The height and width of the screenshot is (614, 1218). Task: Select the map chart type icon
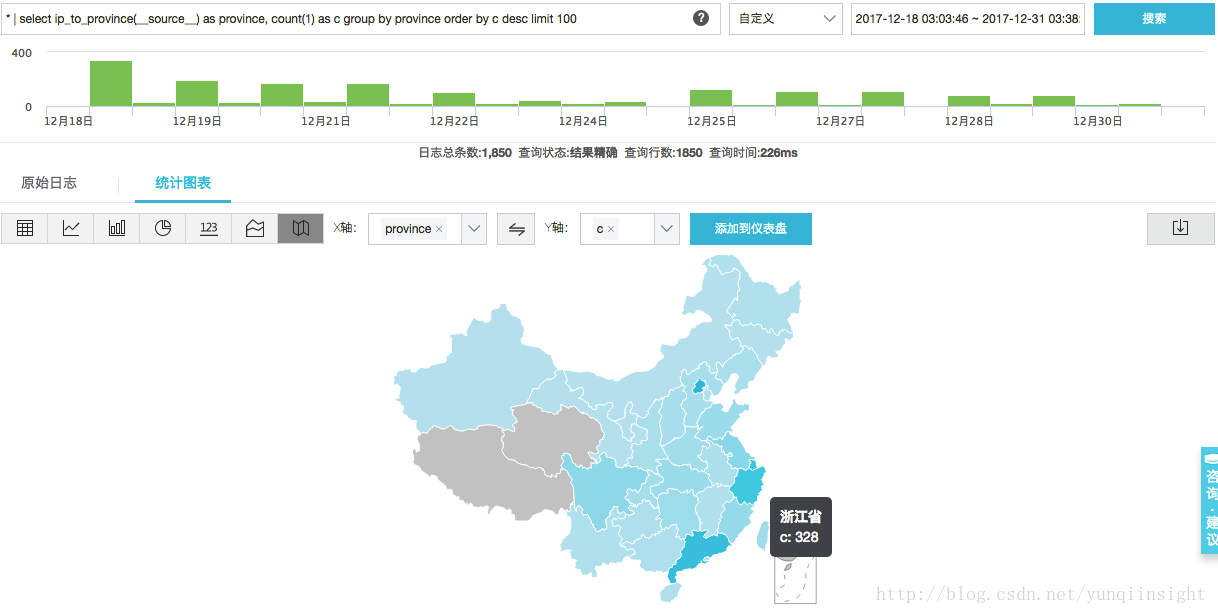pyautogui.click(x=301, y=228)
